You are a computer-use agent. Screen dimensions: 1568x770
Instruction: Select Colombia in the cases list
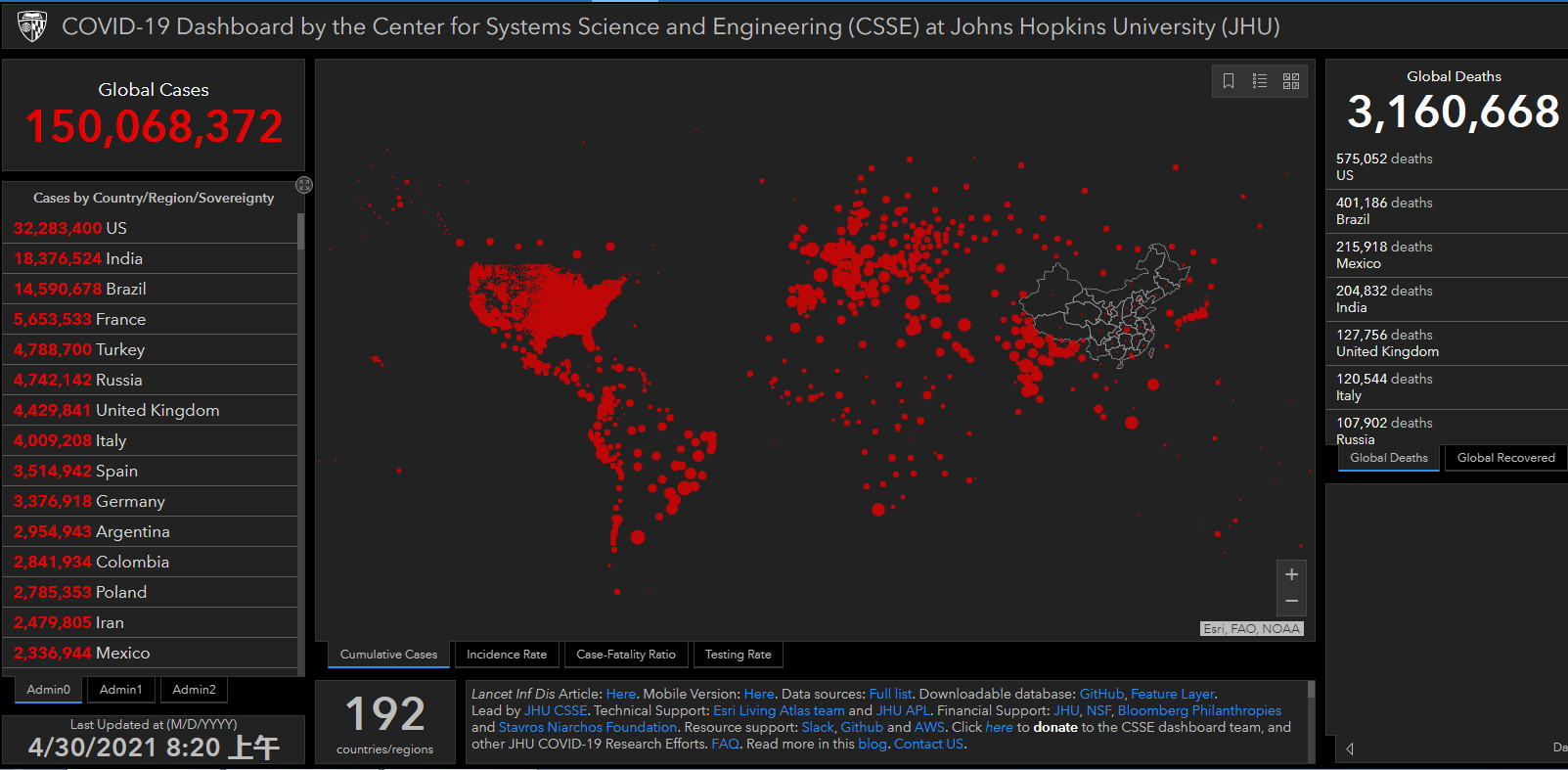[151, 562]
